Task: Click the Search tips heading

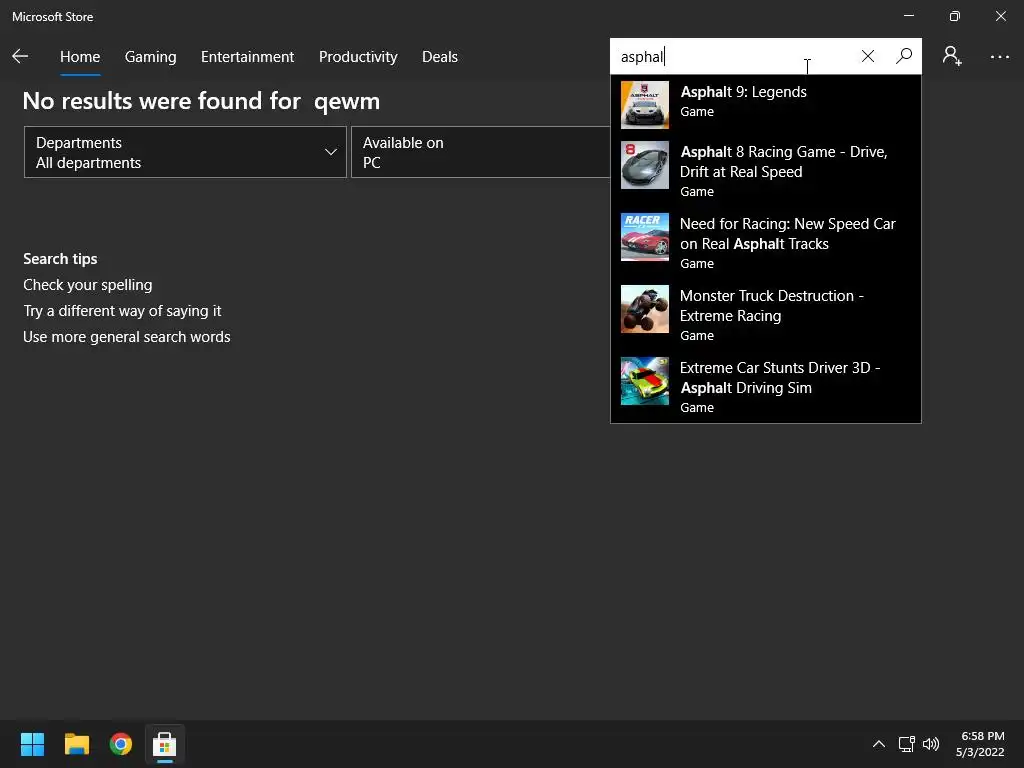Action: (x=60, y=259)
